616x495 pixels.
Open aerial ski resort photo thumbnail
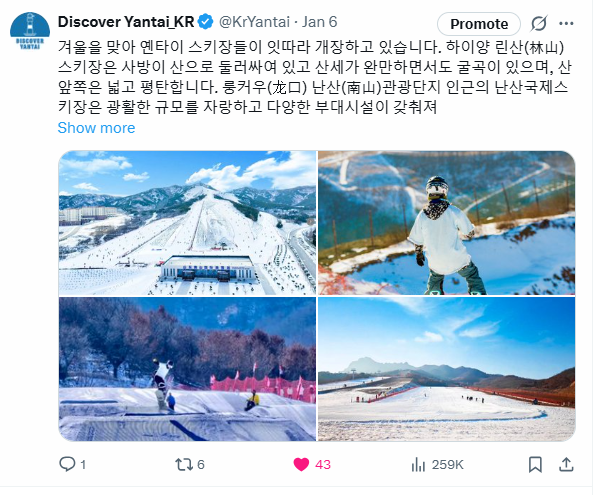pyautogui.click(x=187, y=223)
